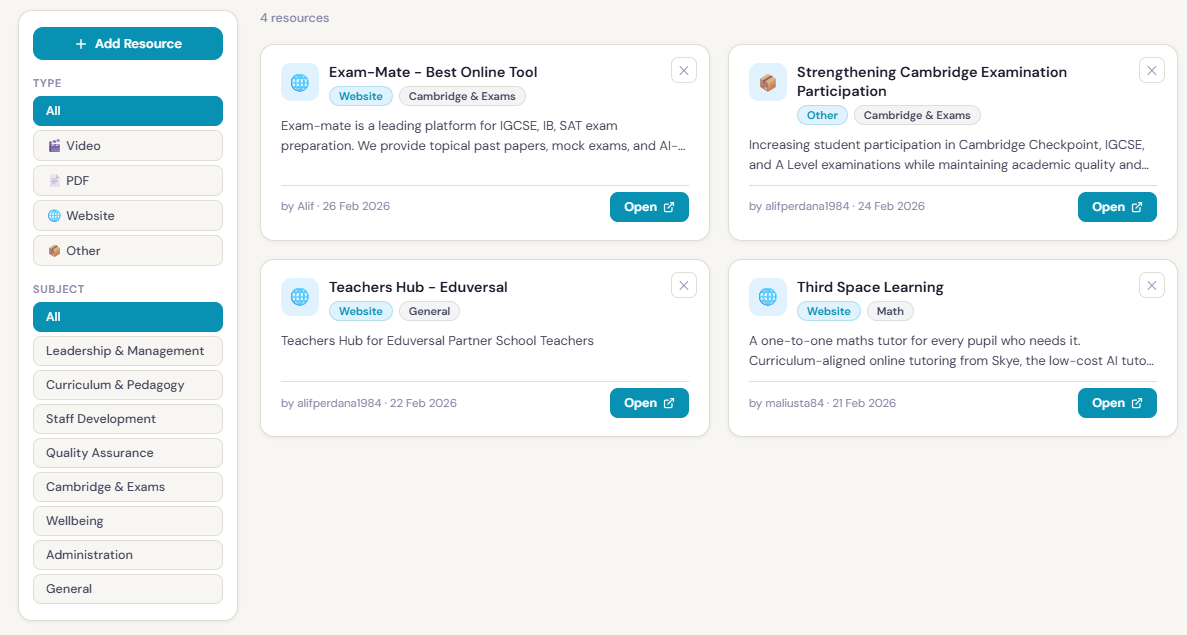The height and width of the screenshot is (635, 1187).
Task: Click 'by maliusta84 · 21 Feb 2026' text
Action: point(822,403)
